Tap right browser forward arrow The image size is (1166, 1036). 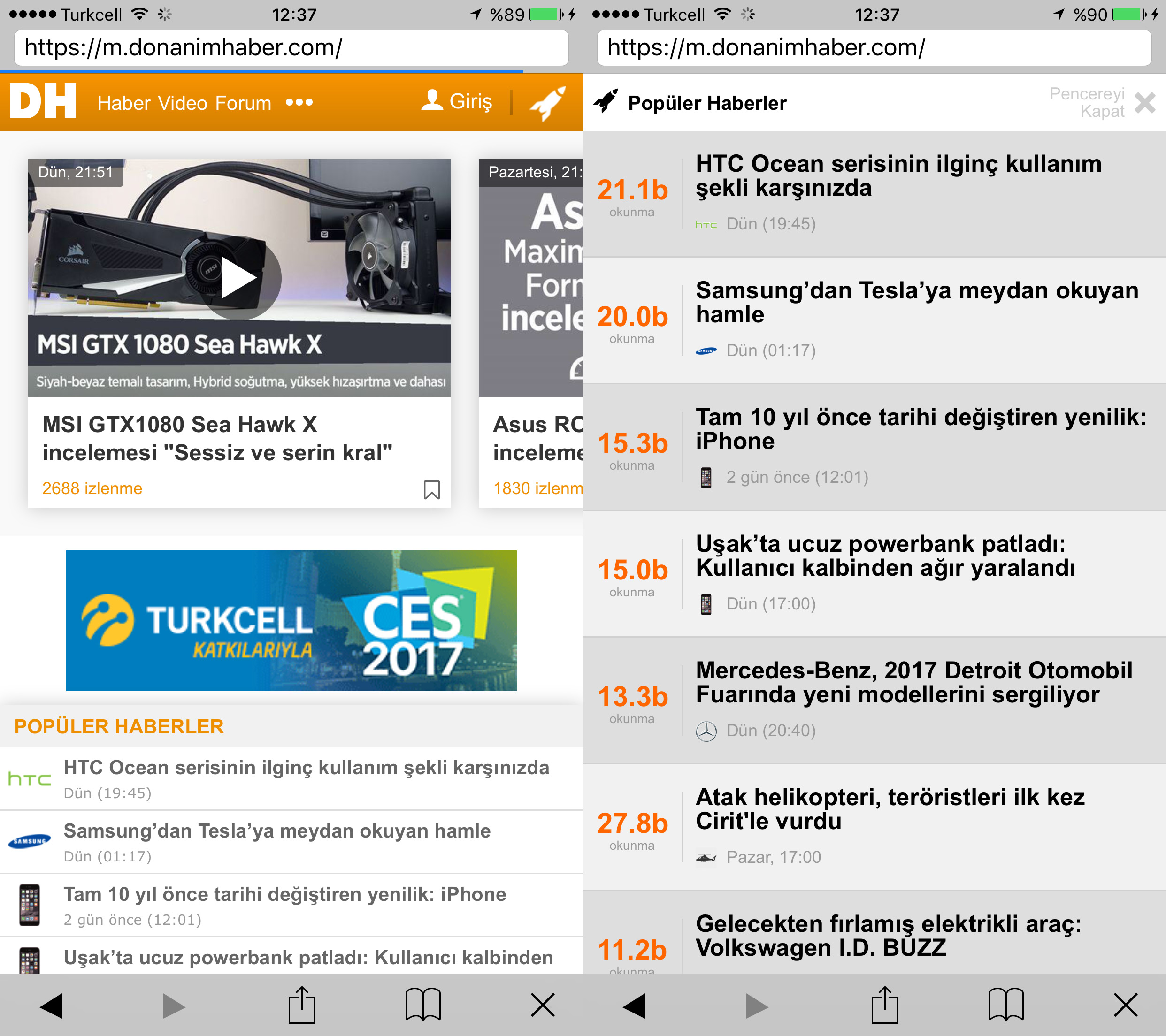coord(756,1006)
